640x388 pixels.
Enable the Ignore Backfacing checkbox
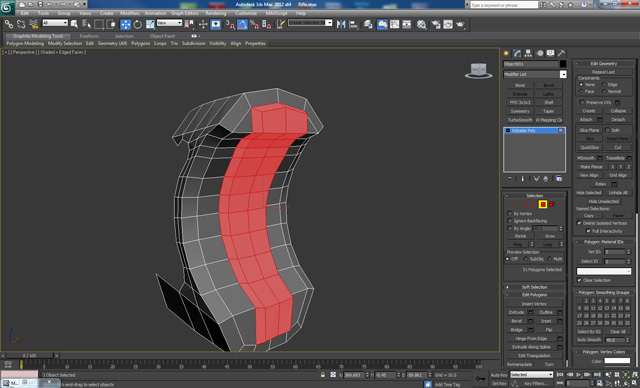click(510, 221)
